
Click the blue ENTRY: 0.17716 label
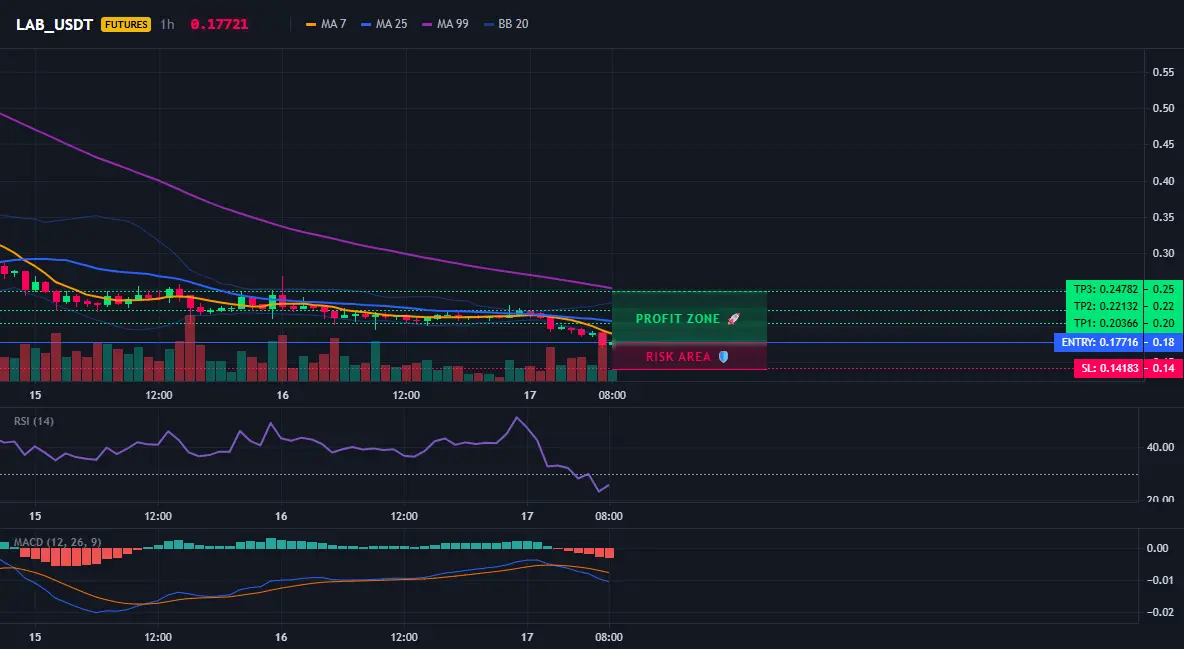click(x=1098, y=342)
